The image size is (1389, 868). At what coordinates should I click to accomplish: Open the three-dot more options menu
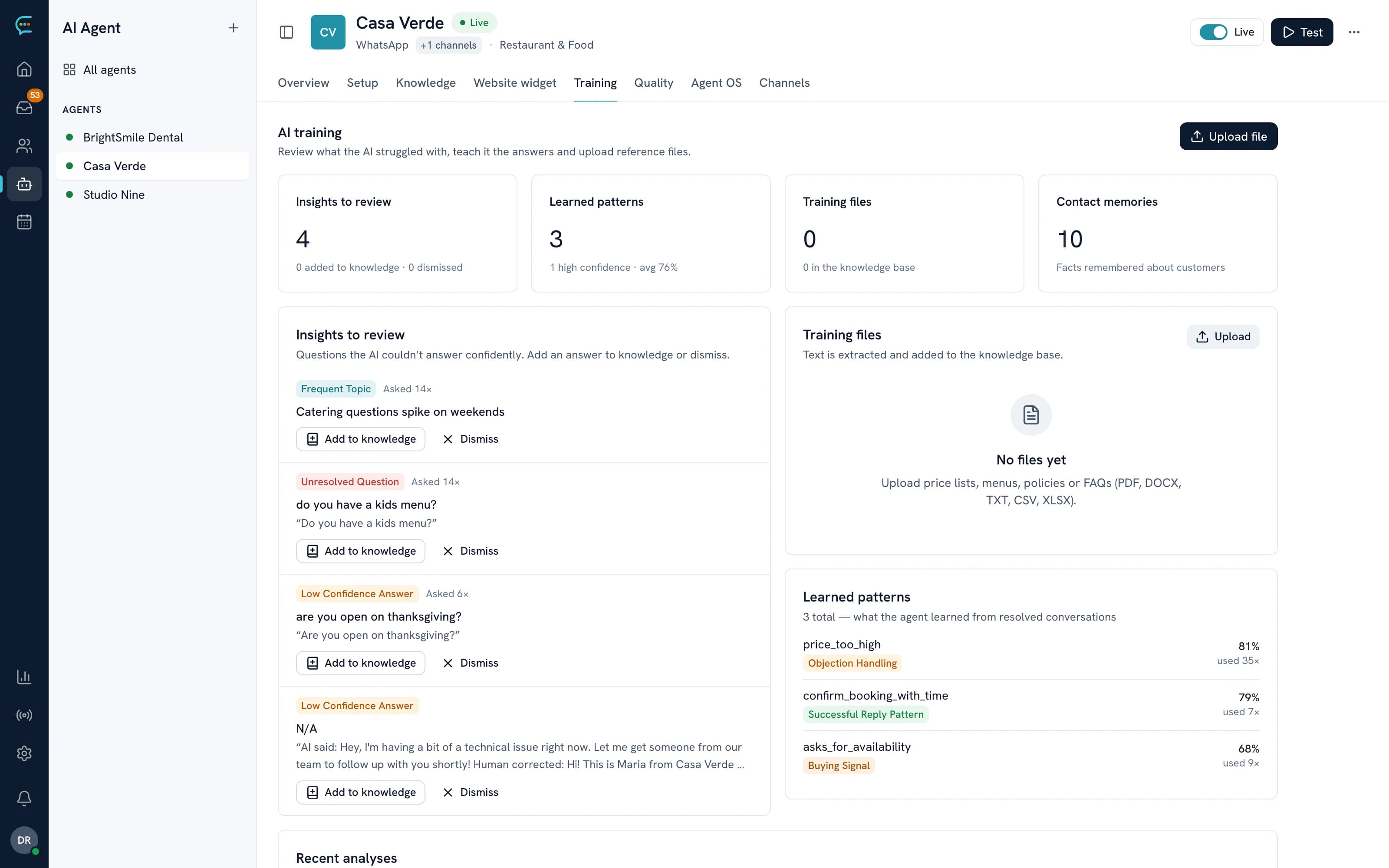(1354, 32)
